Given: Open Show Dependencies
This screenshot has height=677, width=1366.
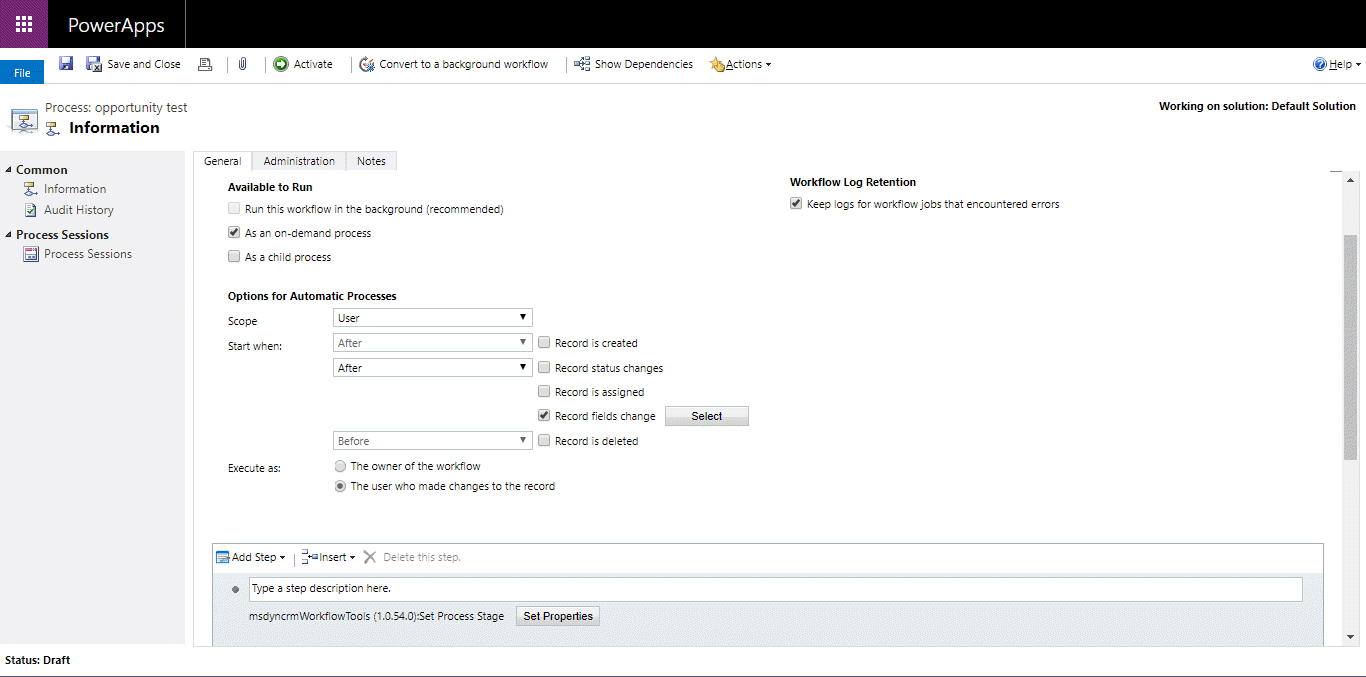Looking at the screenshot, I should pyautogui.click(x=633, y=63).
